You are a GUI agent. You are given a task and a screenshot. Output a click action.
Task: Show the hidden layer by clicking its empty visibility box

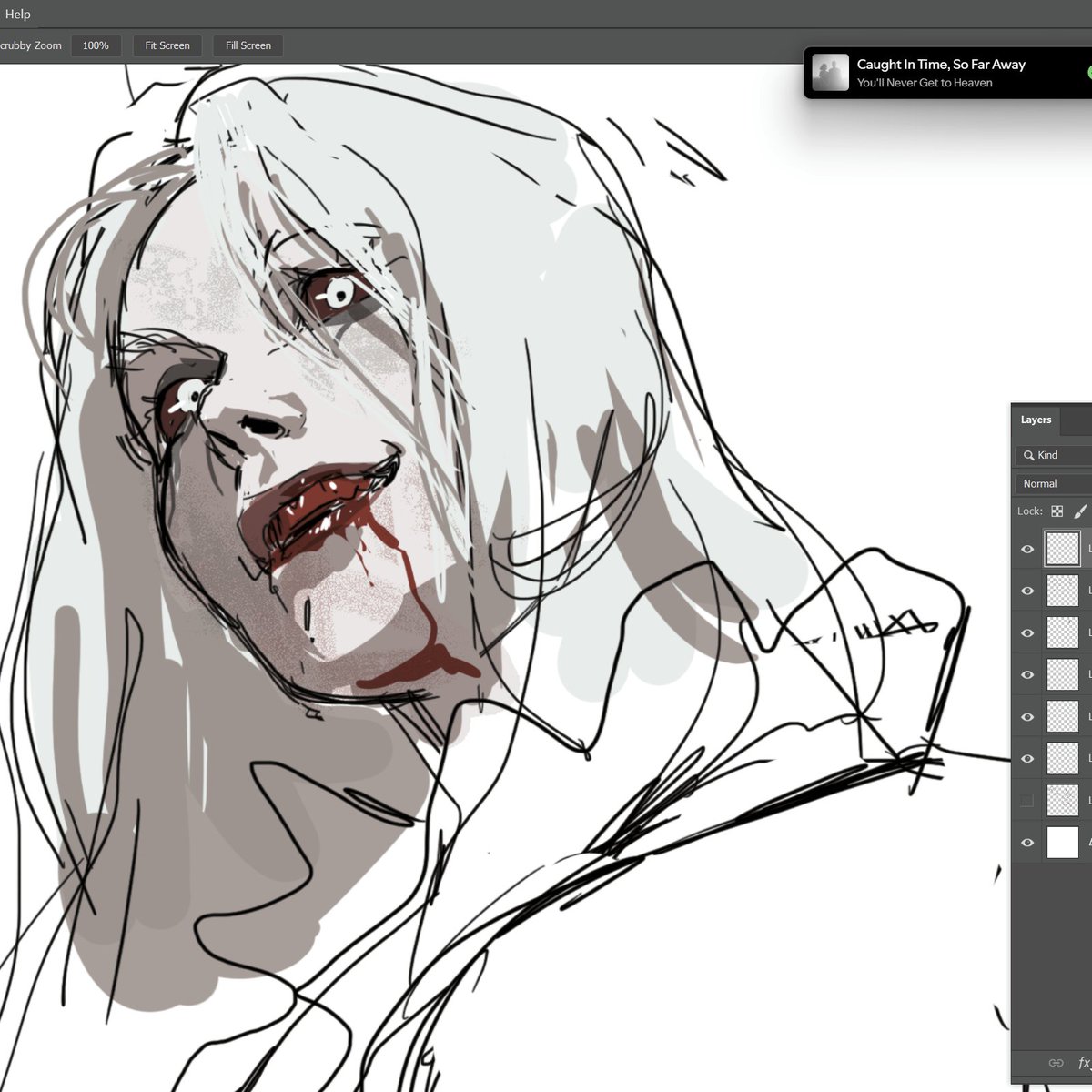[x=1027, y=801]
